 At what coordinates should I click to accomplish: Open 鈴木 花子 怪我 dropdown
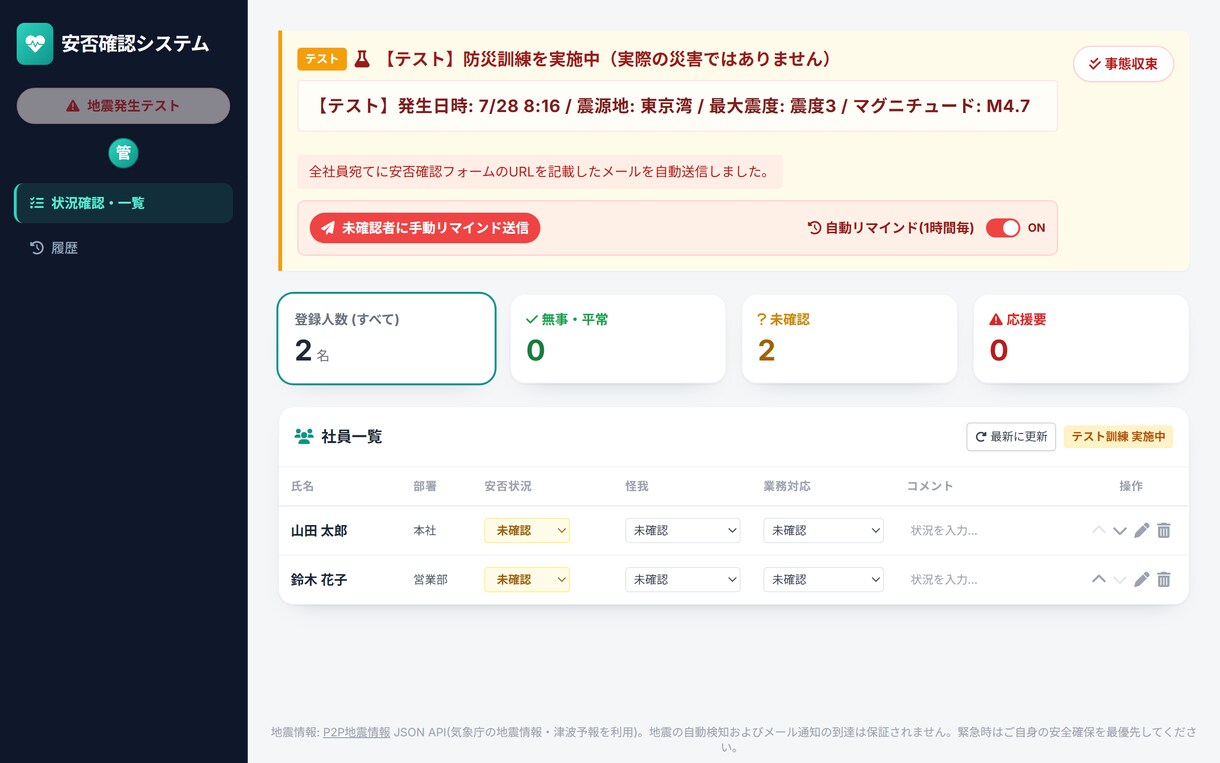coord(683,579)
